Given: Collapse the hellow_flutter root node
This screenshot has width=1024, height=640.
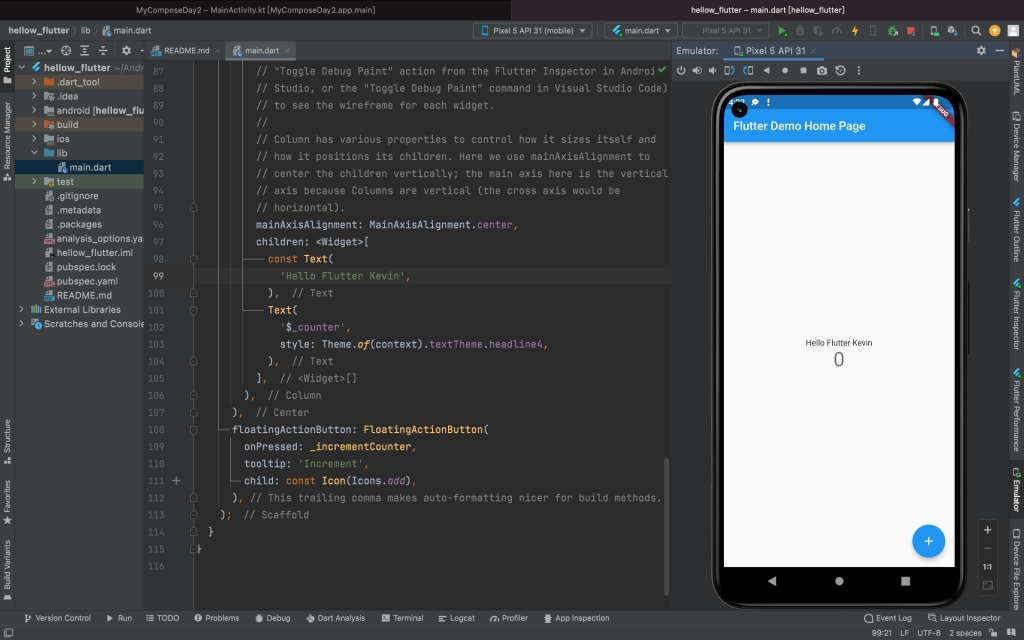Looking at the screenshot, I should [22, 67].
